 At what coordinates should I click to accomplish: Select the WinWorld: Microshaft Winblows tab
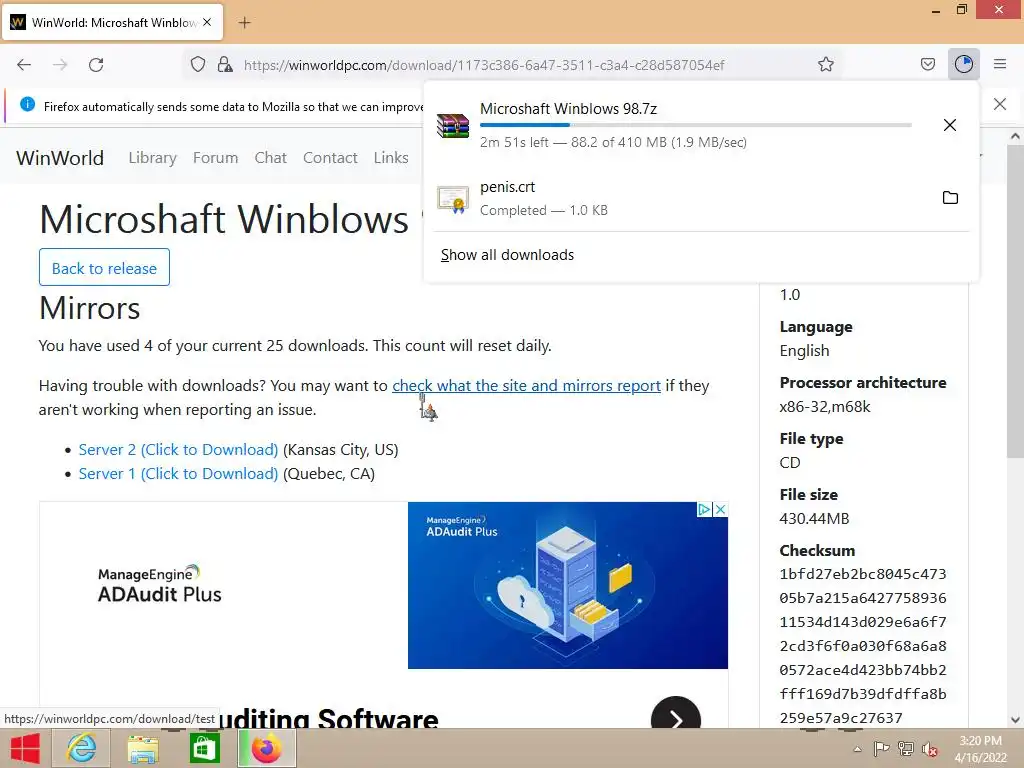point(113,22)
